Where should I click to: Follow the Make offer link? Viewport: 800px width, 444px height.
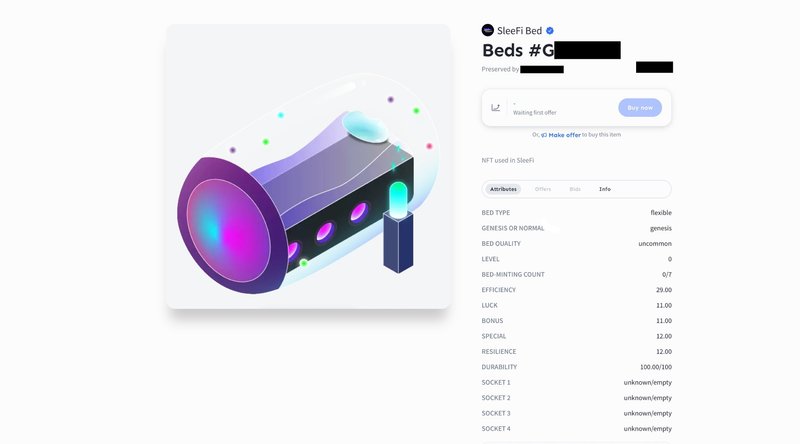564,135
